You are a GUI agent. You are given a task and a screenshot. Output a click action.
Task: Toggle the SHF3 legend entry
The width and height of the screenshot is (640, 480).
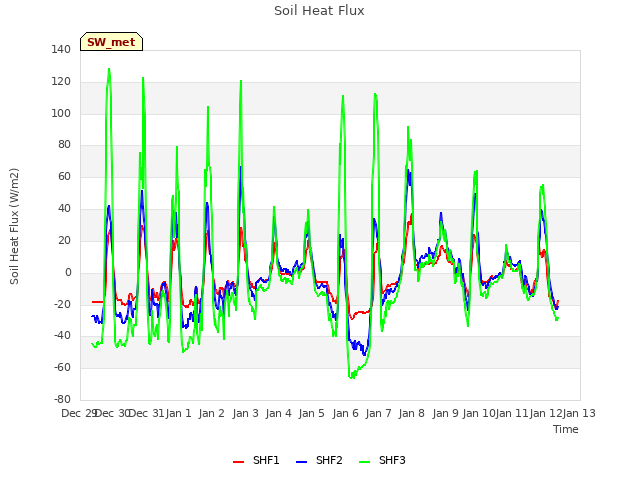(382, 460)
